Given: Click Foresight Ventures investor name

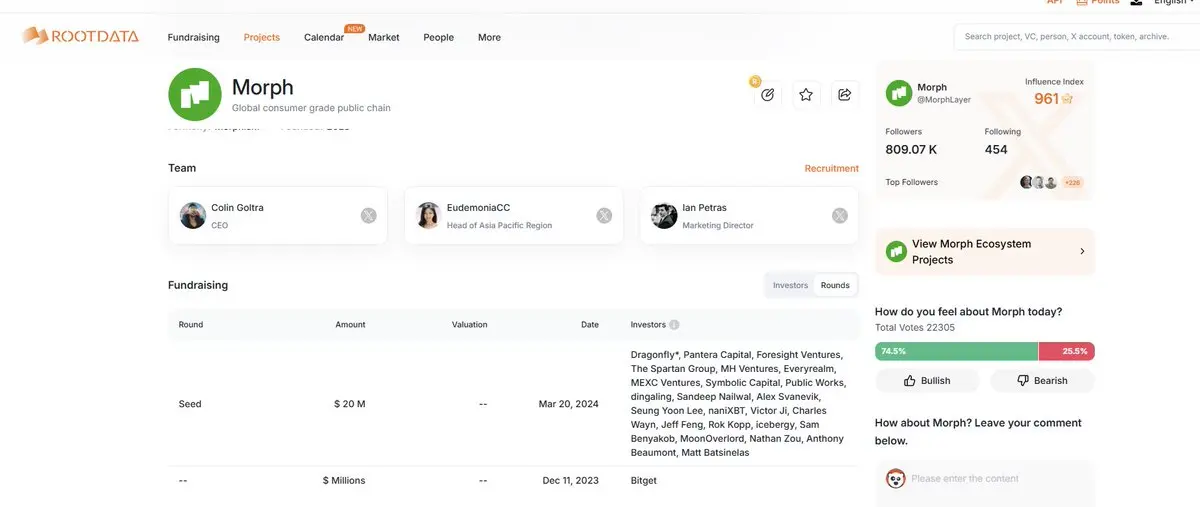Looking at the screenshot, I should (x=799, y=355).
